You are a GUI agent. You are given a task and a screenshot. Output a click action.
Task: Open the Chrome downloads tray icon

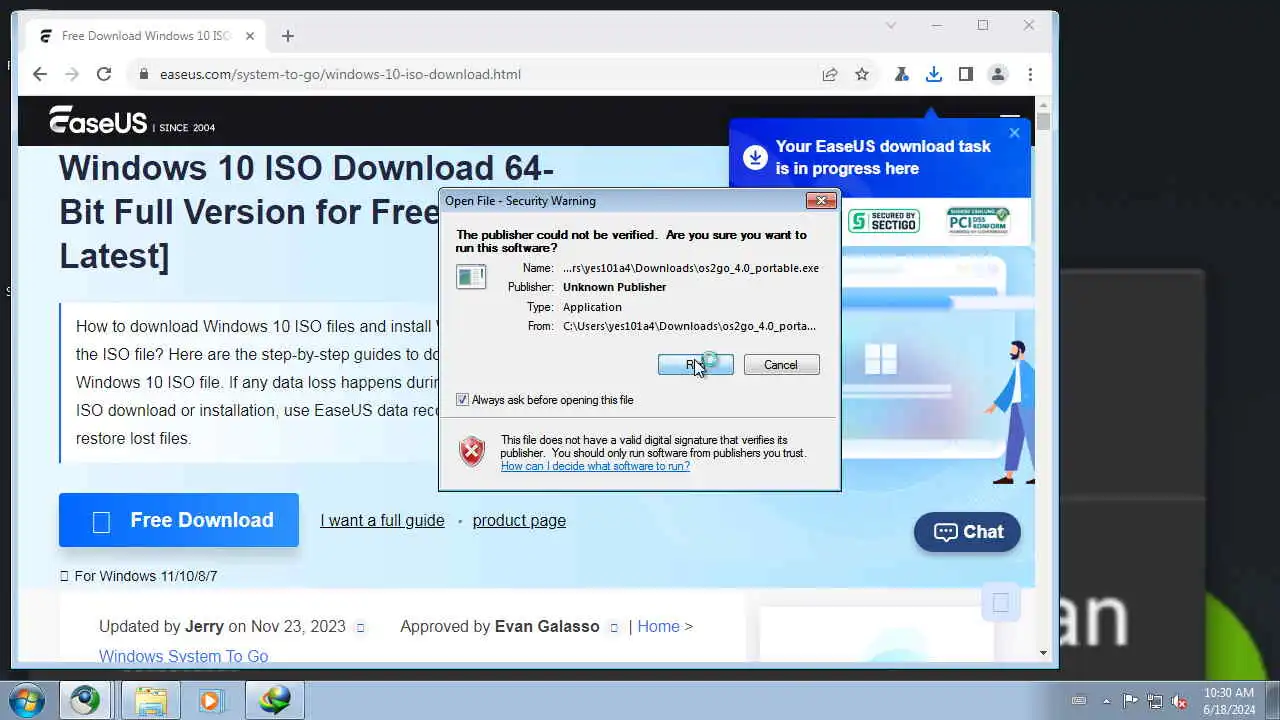pos(934,74)
